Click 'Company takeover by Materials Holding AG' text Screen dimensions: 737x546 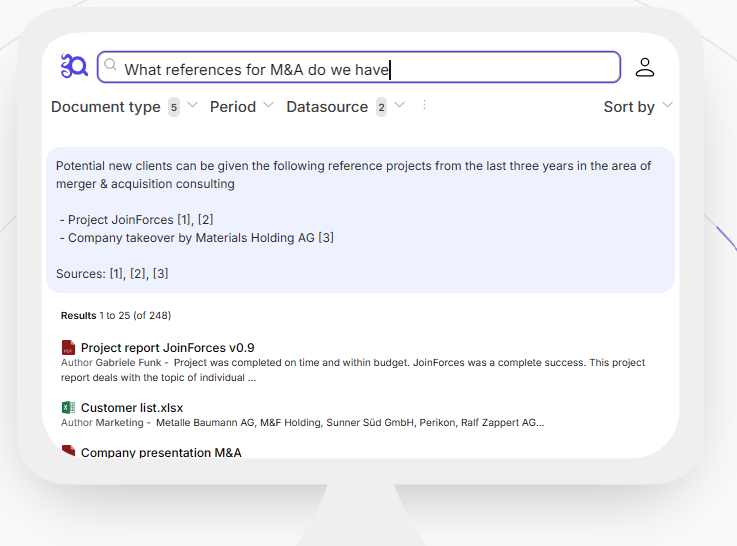tap(191, 237)
